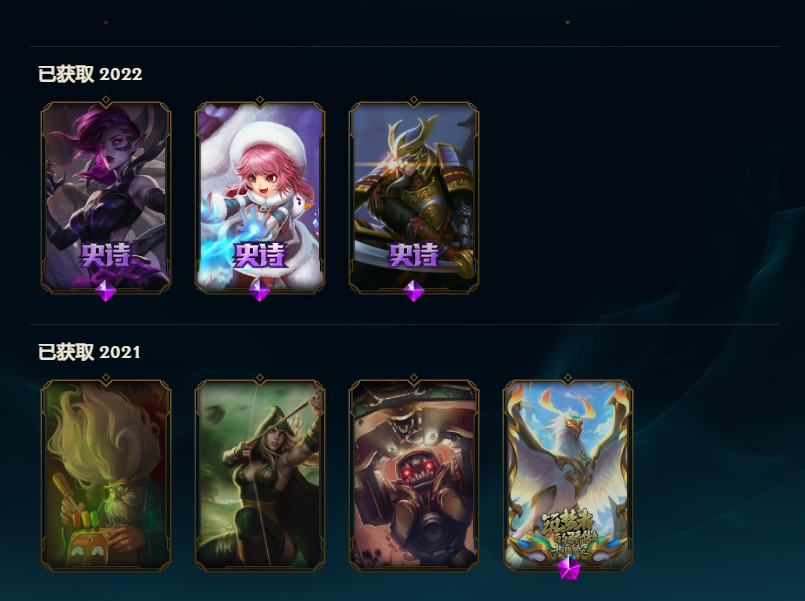Select the 已获取 2021 section heading
The width and height of the screenshot is (805, 601).
click(89, 352)
